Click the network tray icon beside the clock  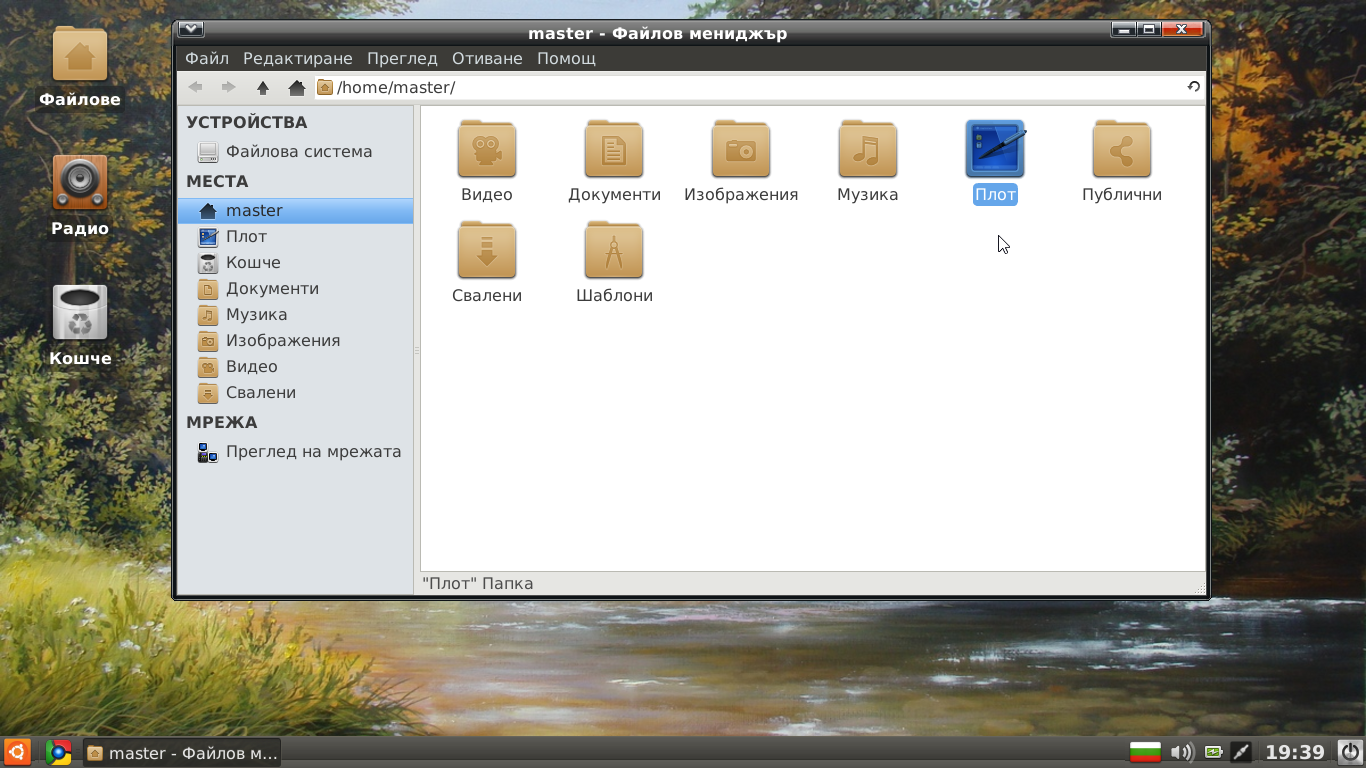pos(1241,752)
